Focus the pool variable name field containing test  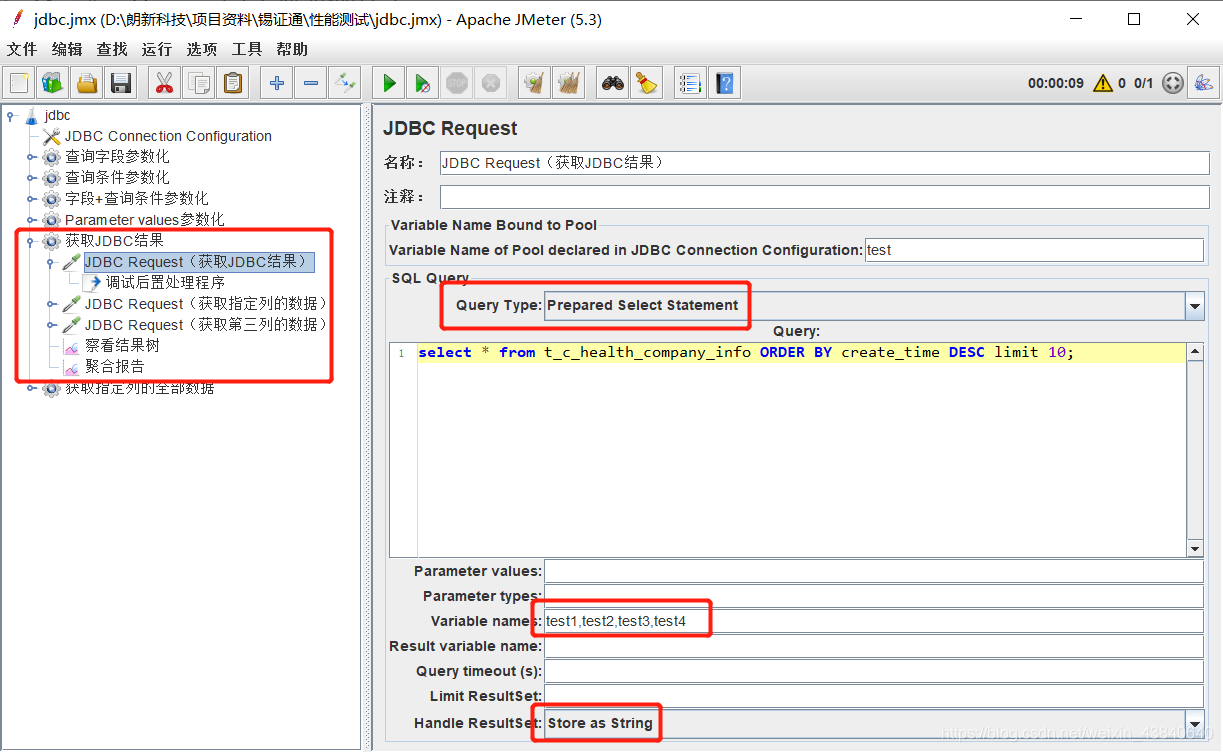[x=1034, y=250]
